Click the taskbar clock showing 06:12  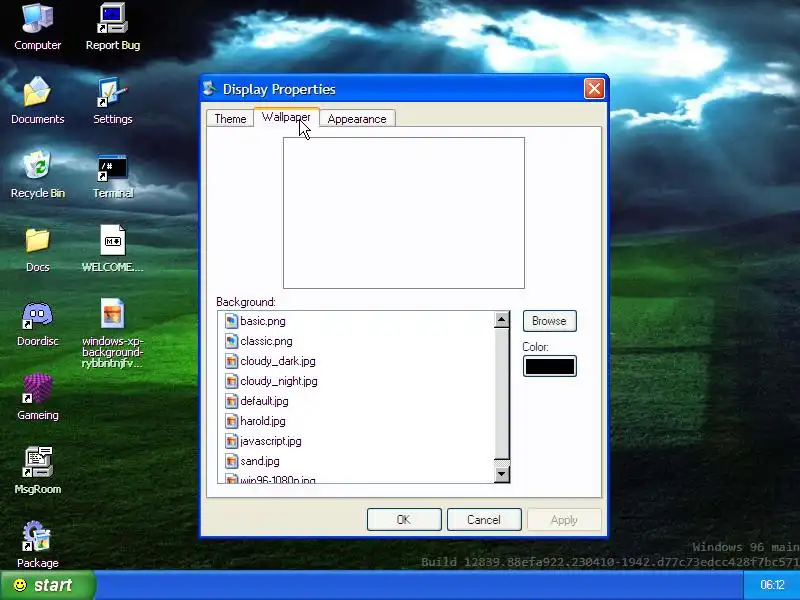(x=772, y=585)
